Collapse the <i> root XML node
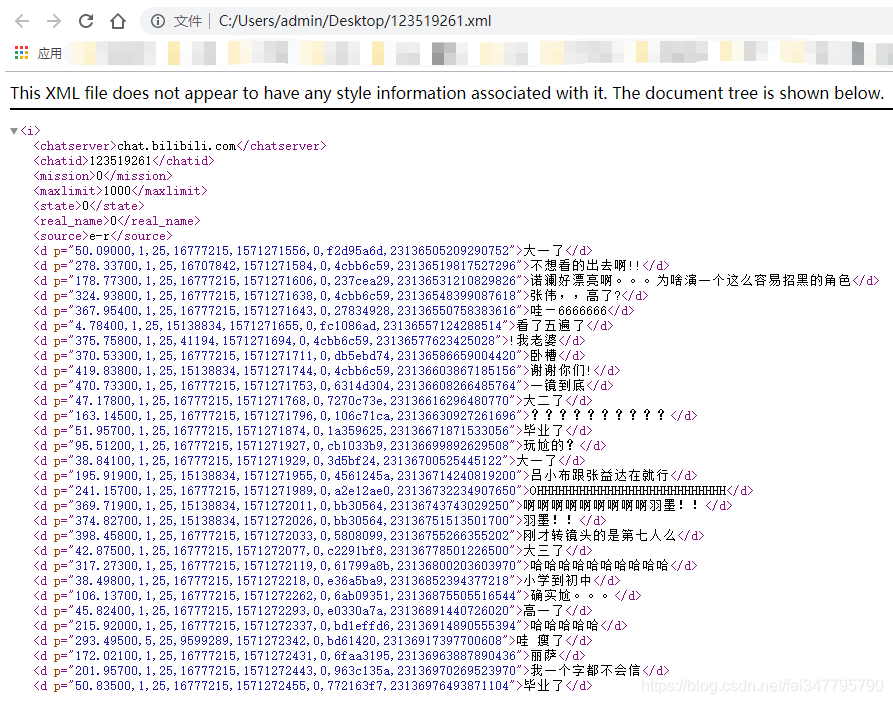Screen dimensions: 893x704 14,131
